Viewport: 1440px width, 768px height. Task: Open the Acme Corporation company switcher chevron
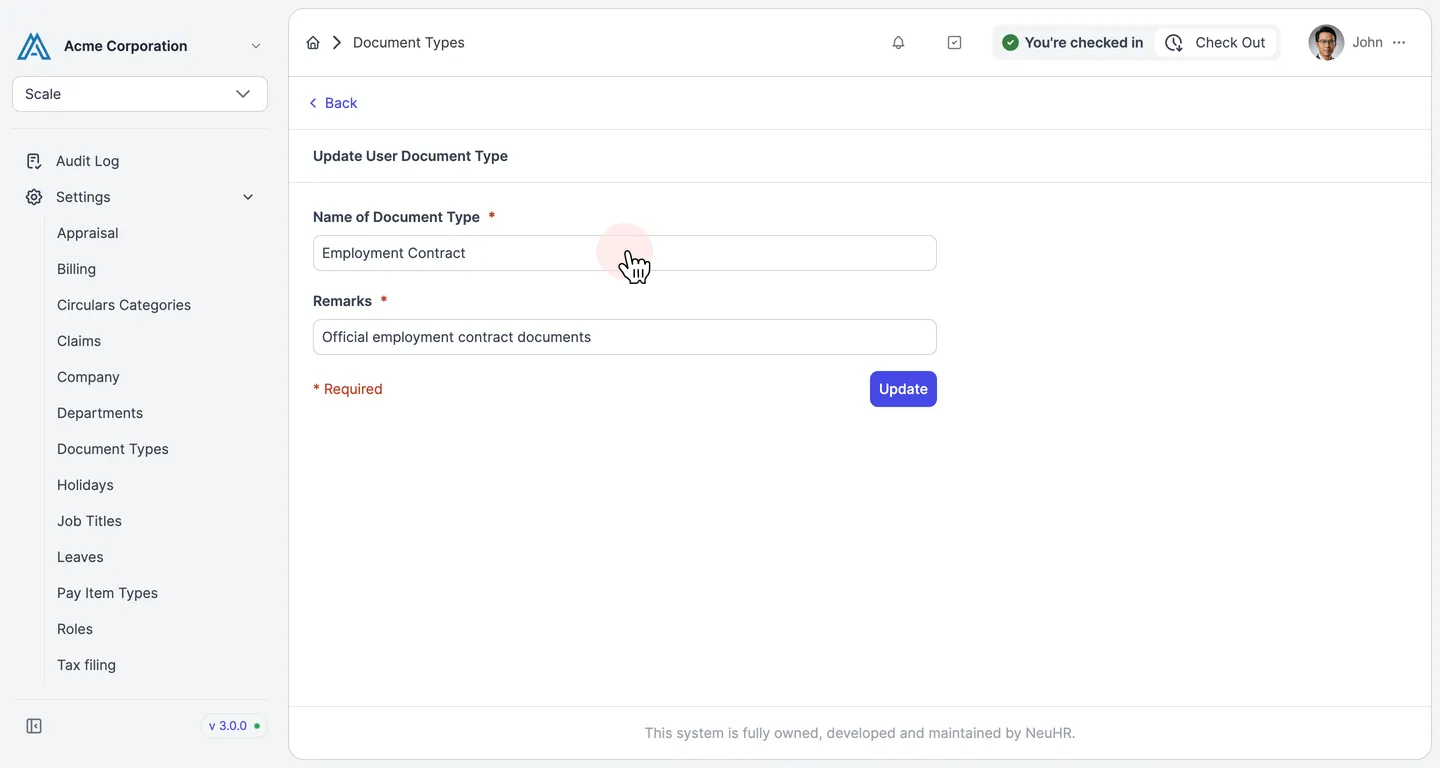pos(256,46)
